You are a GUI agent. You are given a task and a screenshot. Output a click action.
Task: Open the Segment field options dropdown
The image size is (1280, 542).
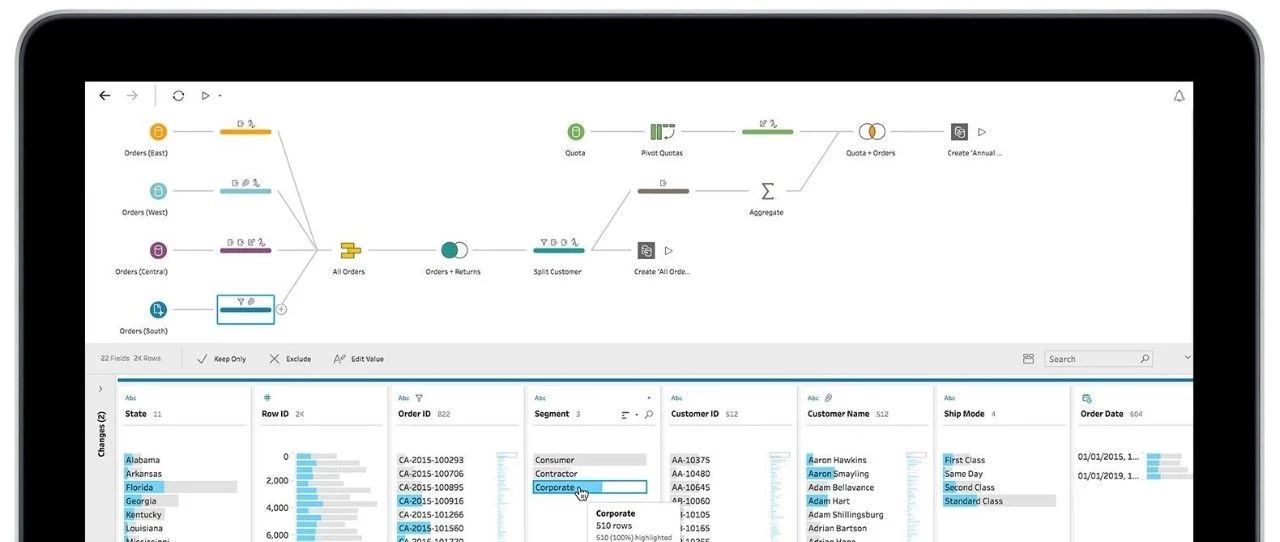point(648,398)
